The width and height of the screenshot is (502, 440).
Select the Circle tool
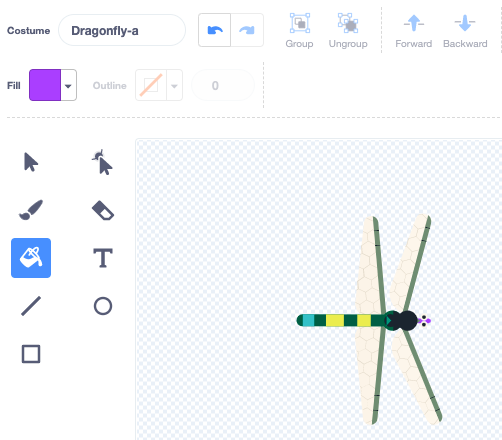[103, 306]
